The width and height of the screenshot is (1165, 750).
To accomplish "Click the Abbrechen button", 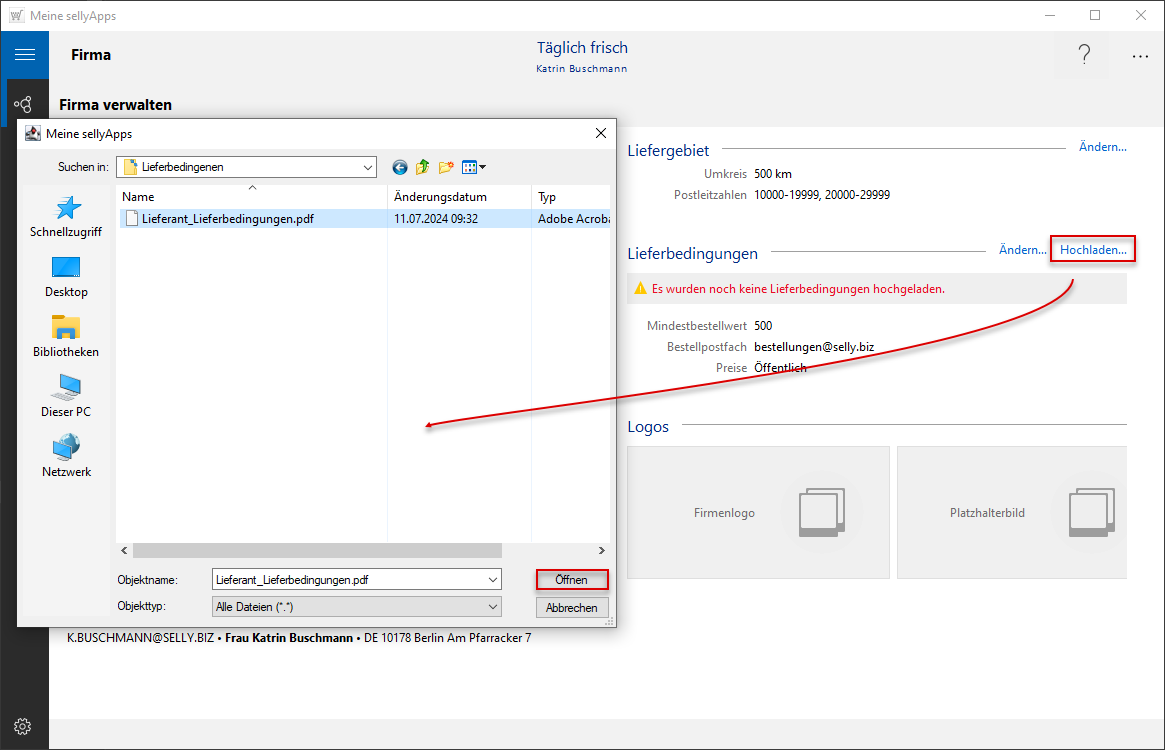I will tap(572, 607).
